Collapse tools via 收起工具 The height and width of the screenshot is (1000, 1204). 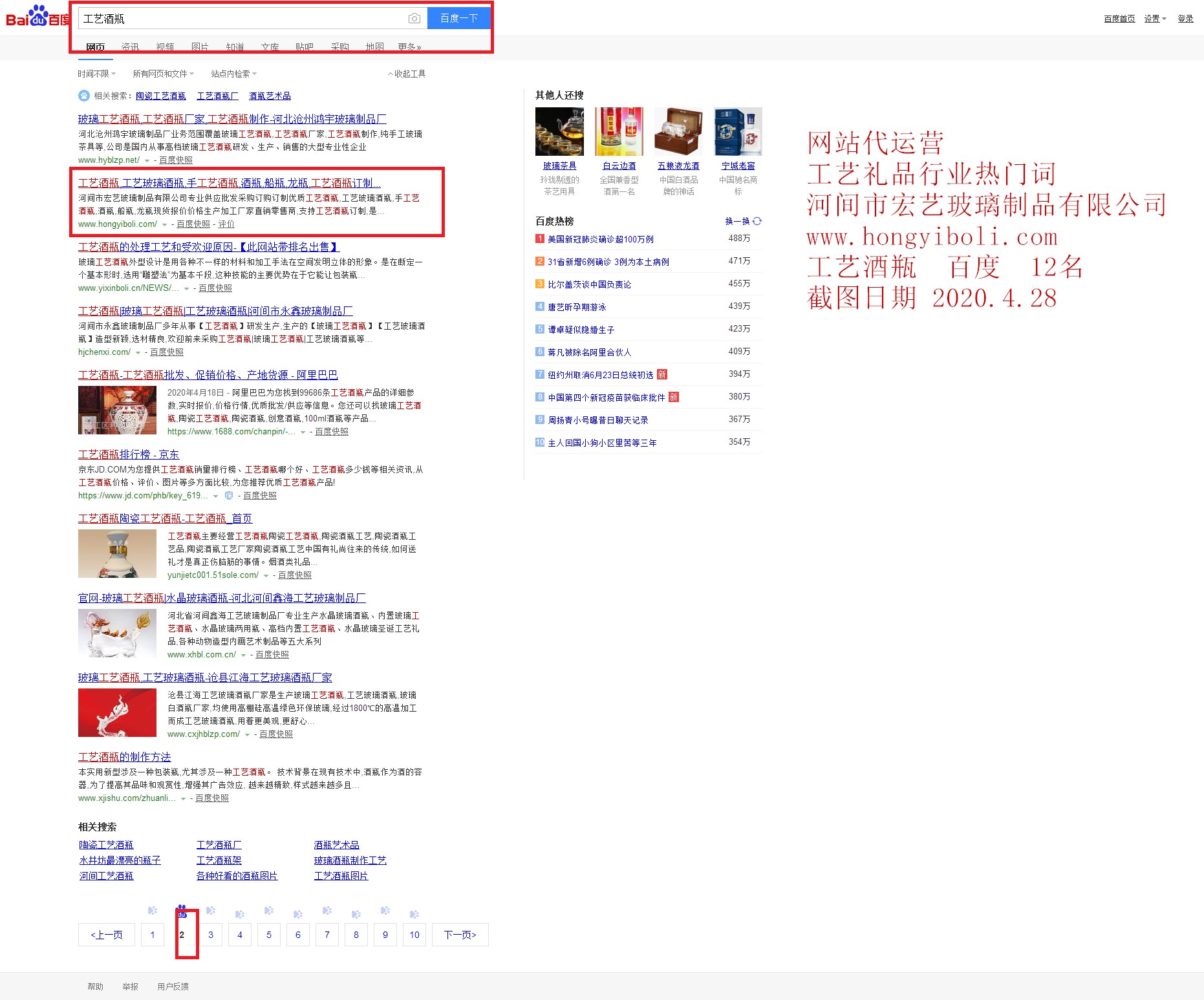pos(407,74)
